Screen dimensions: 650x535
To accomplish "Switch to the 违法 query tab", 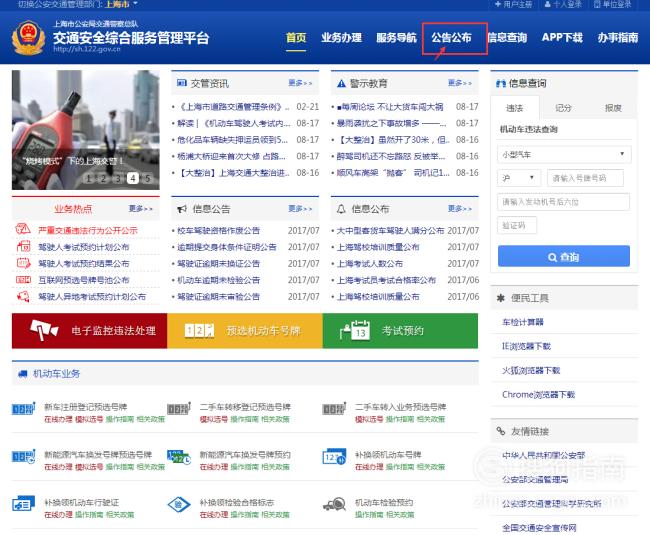I will click(x=514, y=108).
